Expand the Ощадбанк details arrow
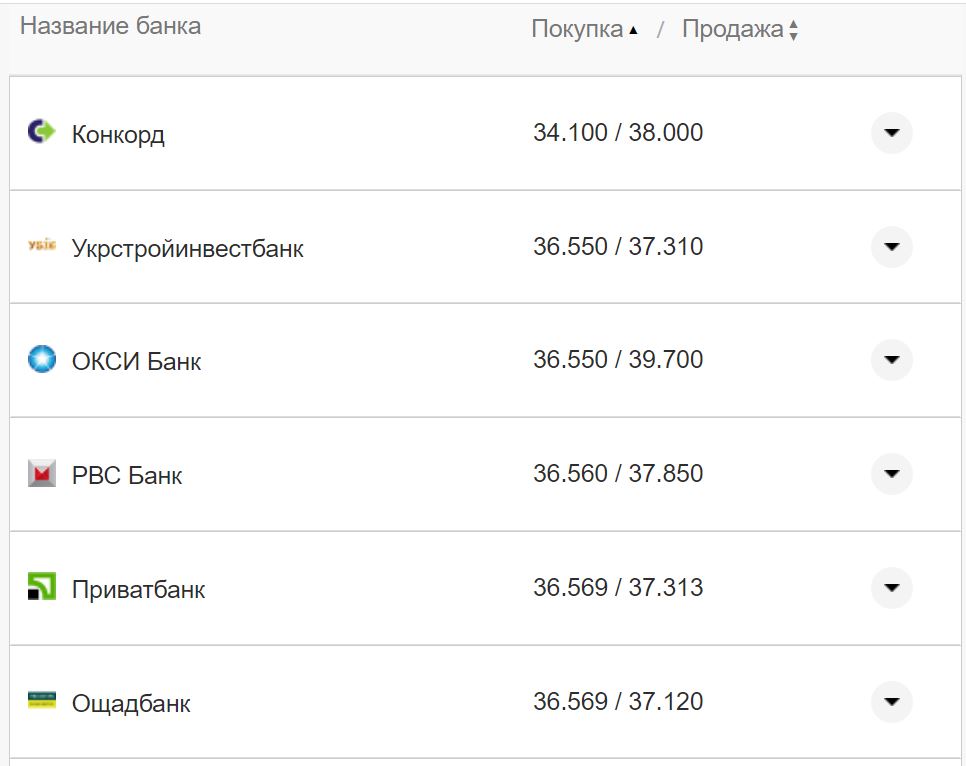 click(x=891, y=703)
